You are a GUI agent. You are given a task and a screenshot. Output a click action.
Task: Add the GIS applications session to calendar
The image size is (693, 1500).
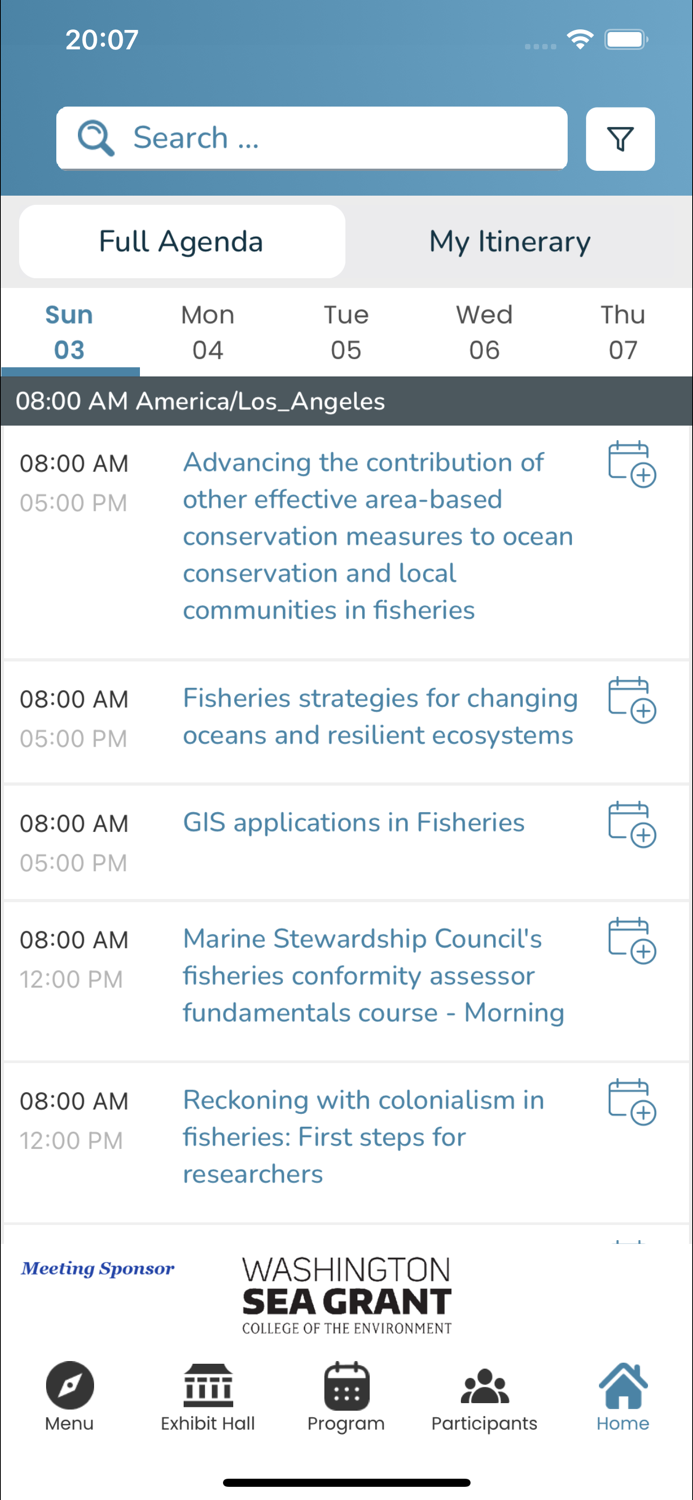pos(631,823)
